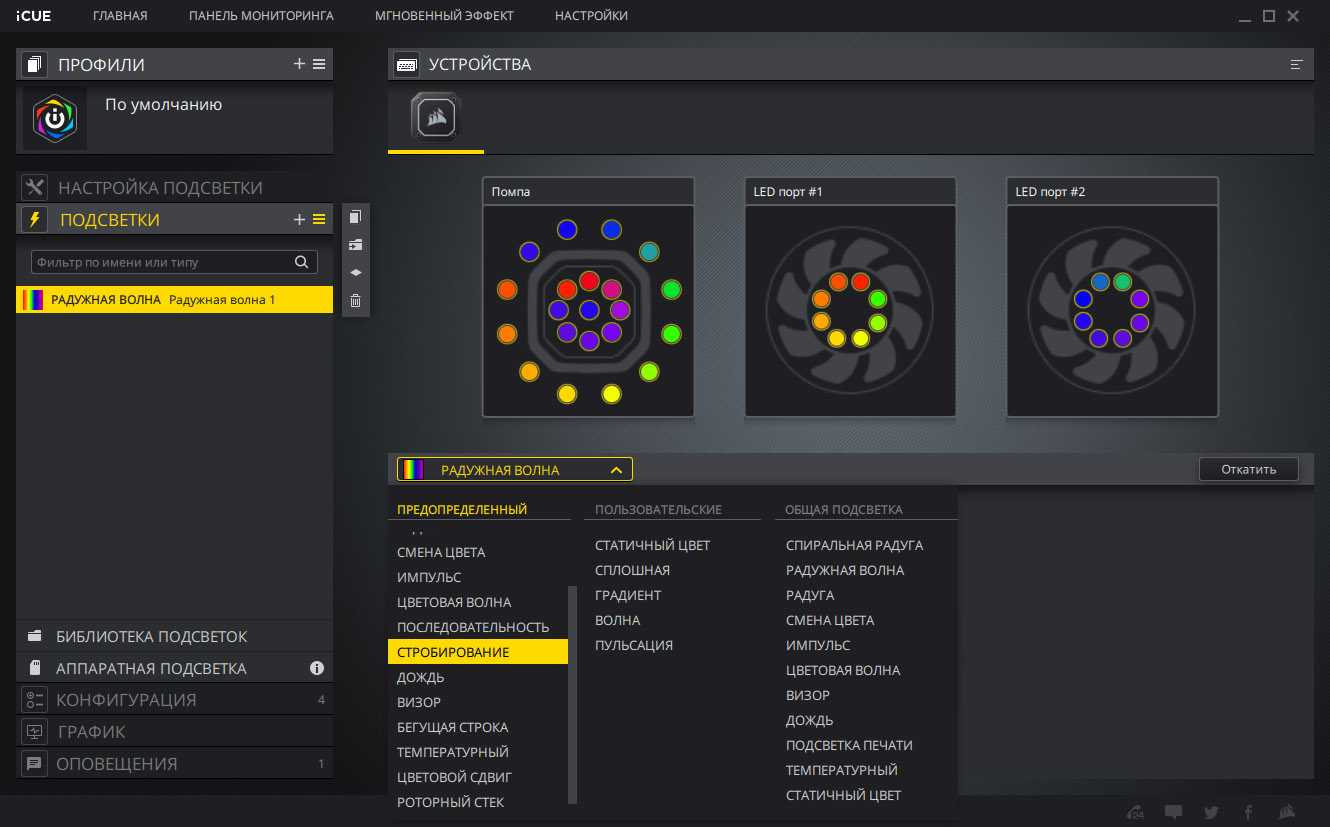Click the copy icon in lighting toolbar
This screenshot has width=1330, height=827.
click(x=355, y=217)
